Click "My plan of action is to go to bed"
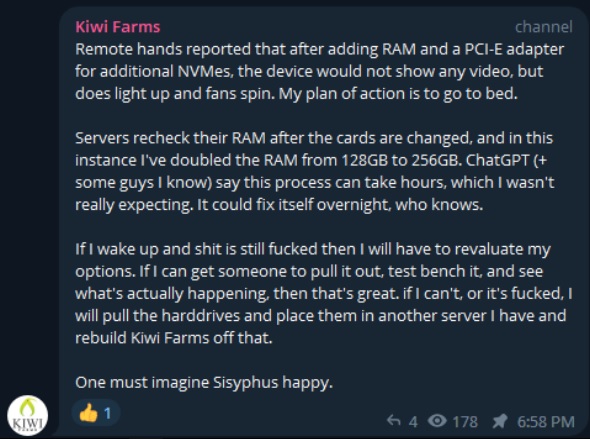The width and height of the screenshot is (590, 439). [398, 94]
